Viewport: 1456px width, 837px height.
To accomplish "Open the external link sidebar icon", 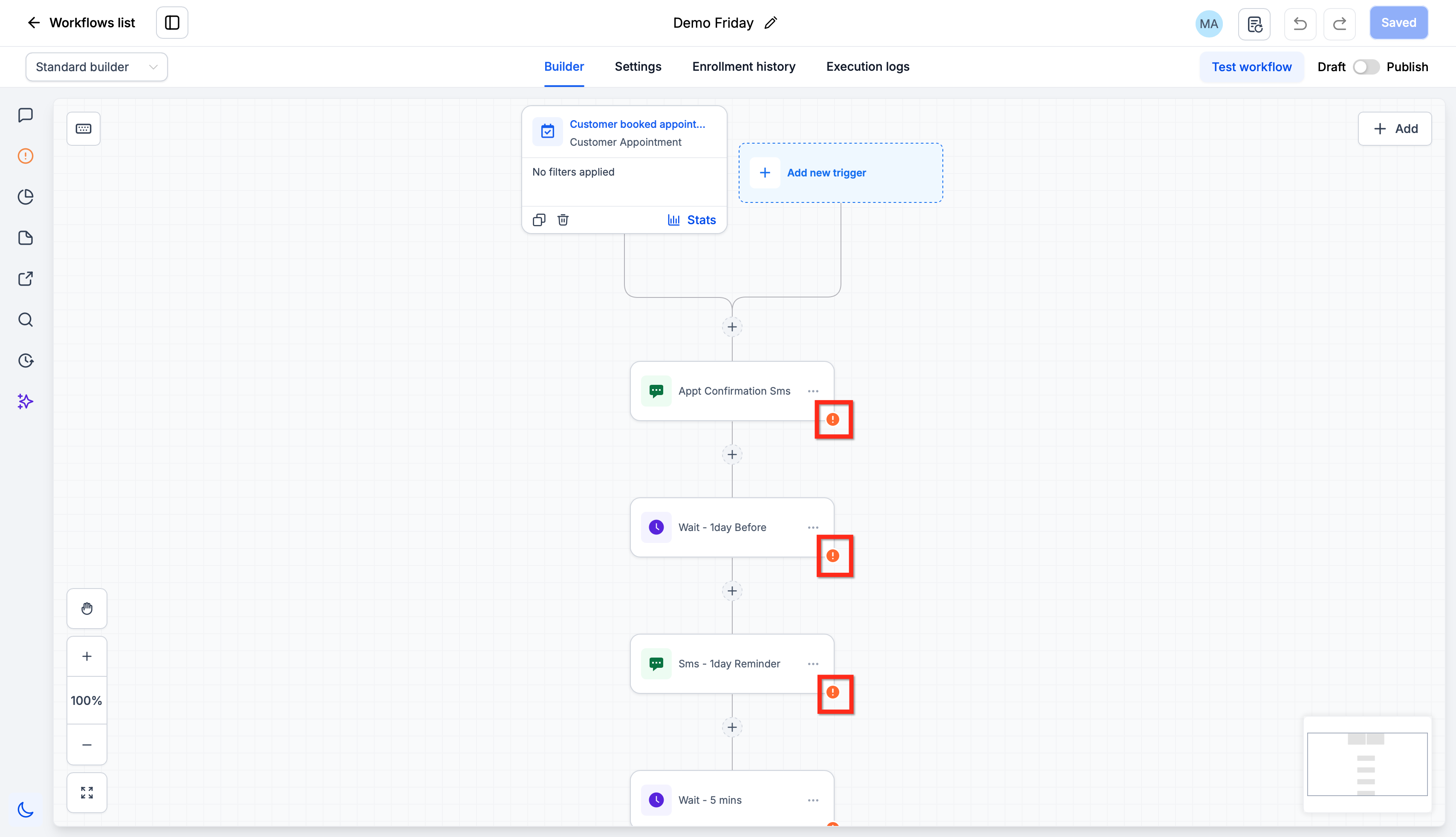I will pyautogui.click(x=25, y=279).
